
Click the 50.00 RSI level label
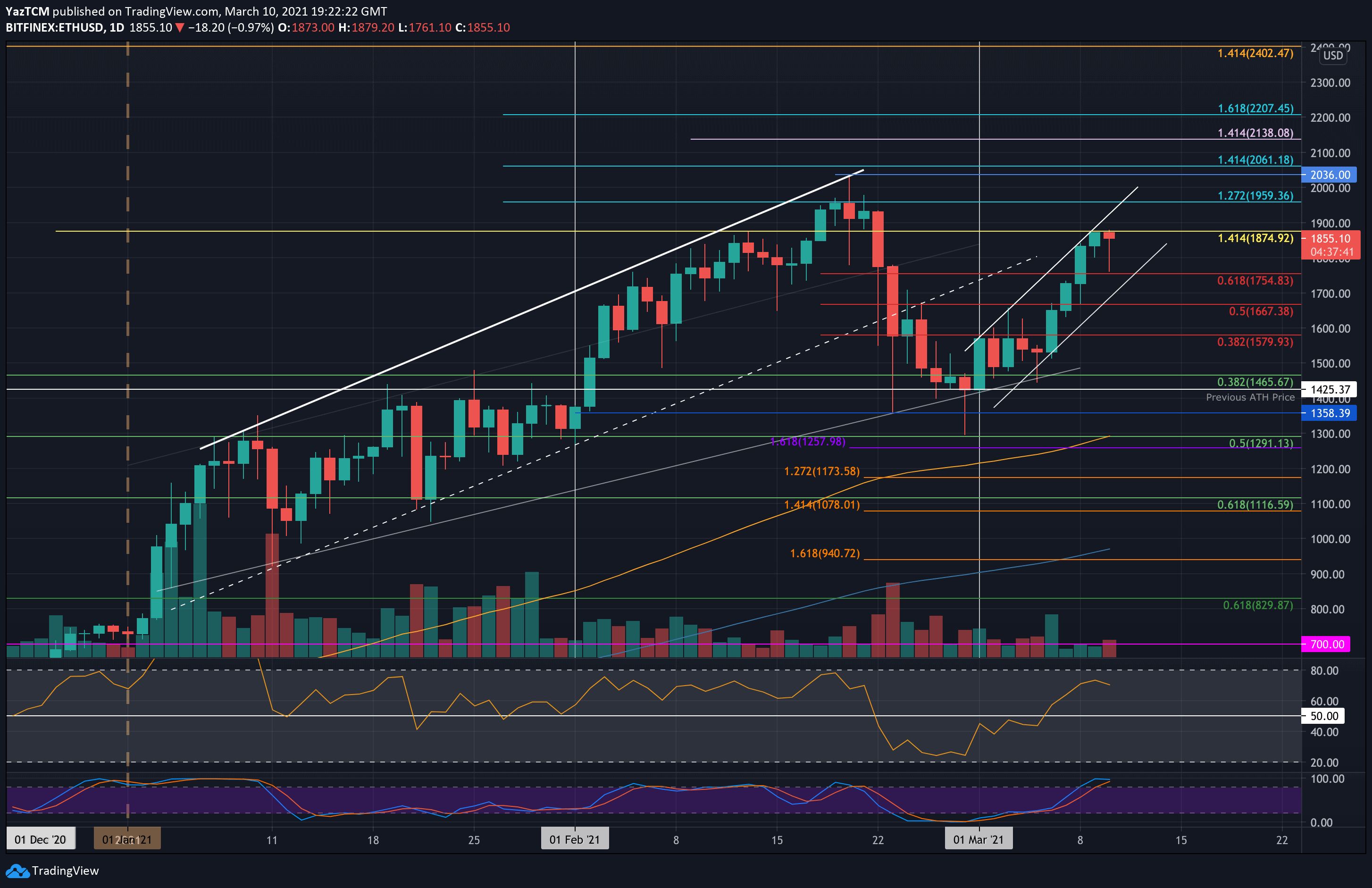coord(1323,716)
